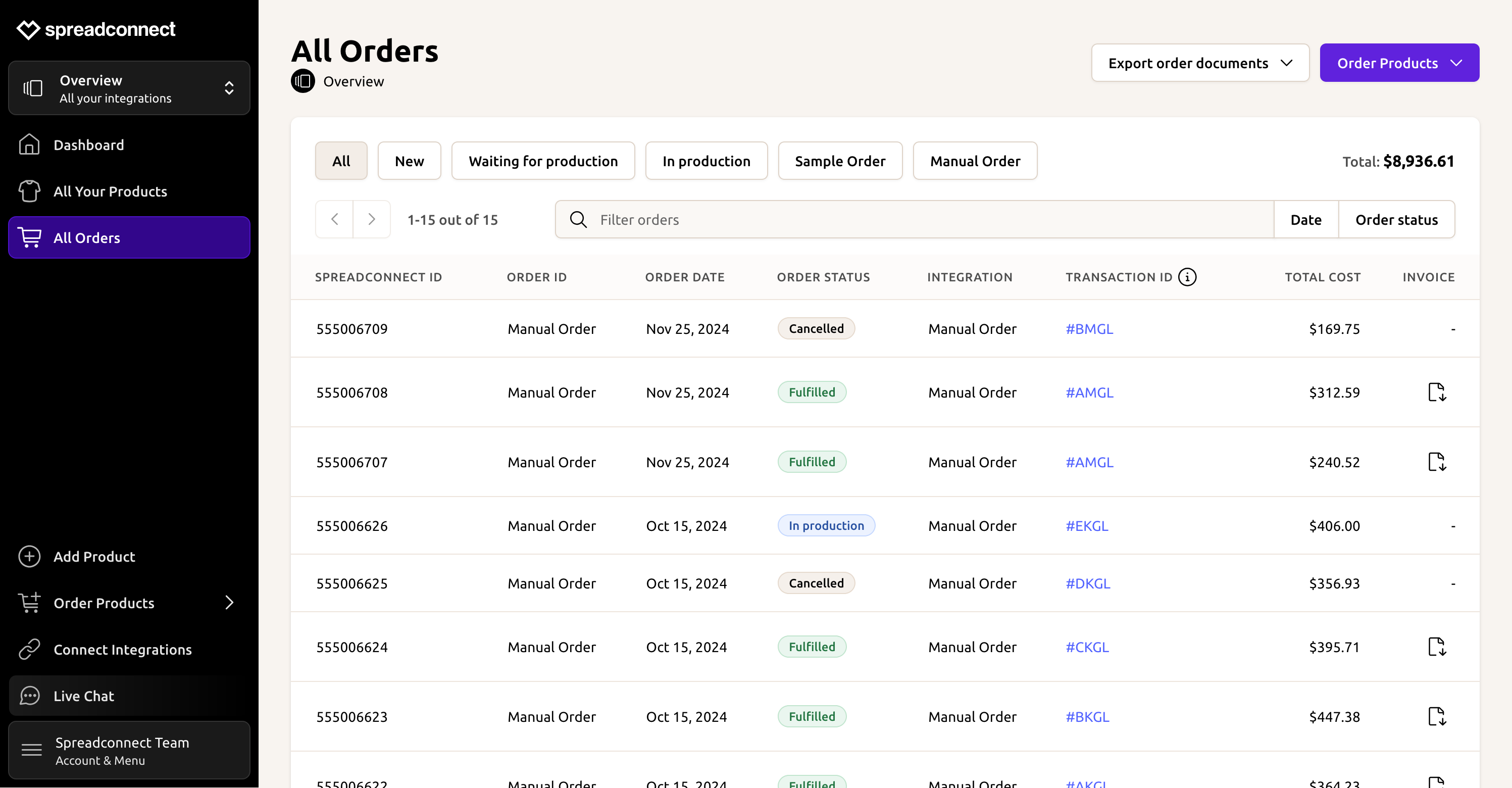Select Waiting for production tab
Viewport: 1512px width, 788px height.
click(x=543, y=160)
